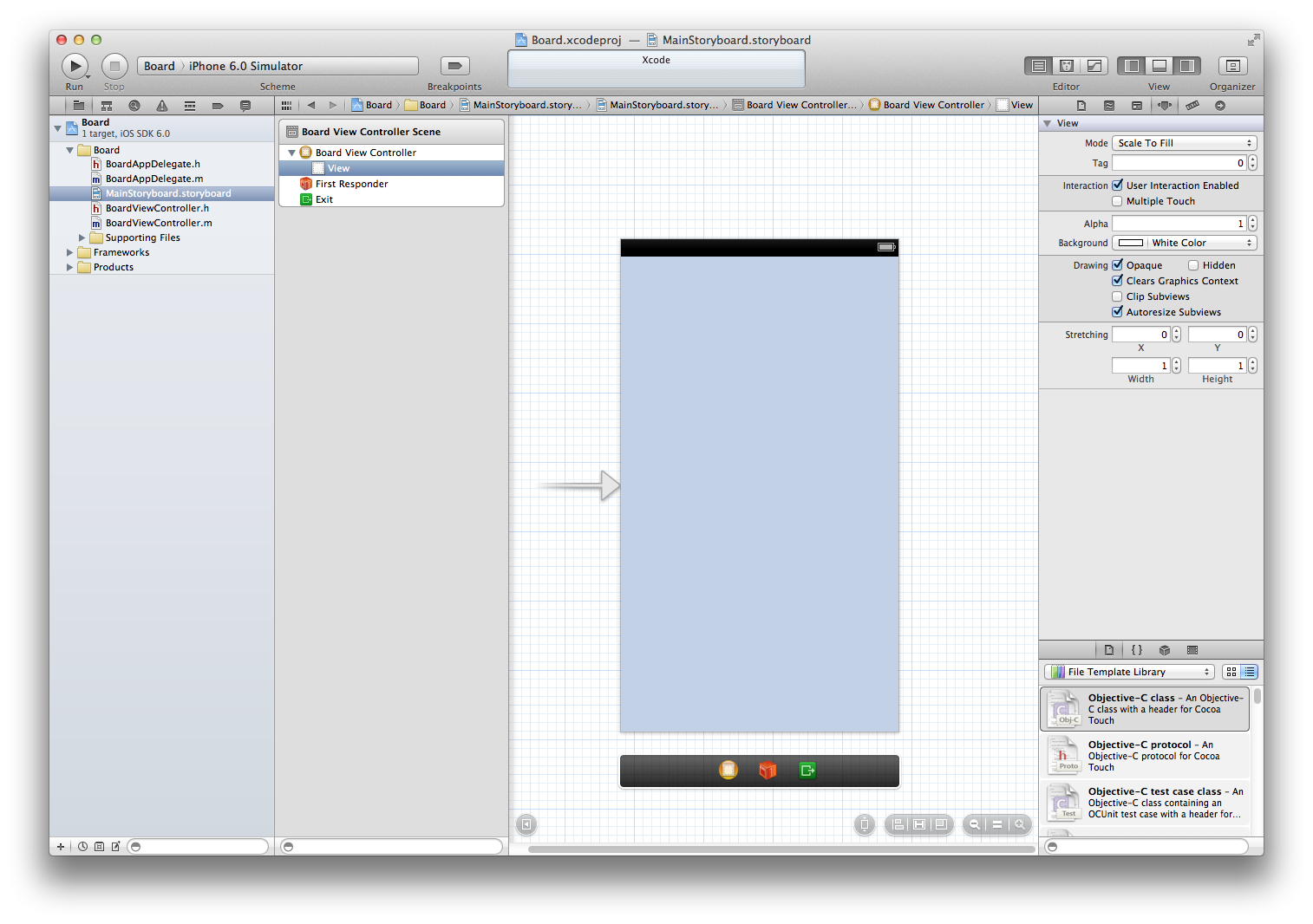Screen dimensions: 1313x924
Task: Switch the library to icon grid view
Action: coord(1231,672)
